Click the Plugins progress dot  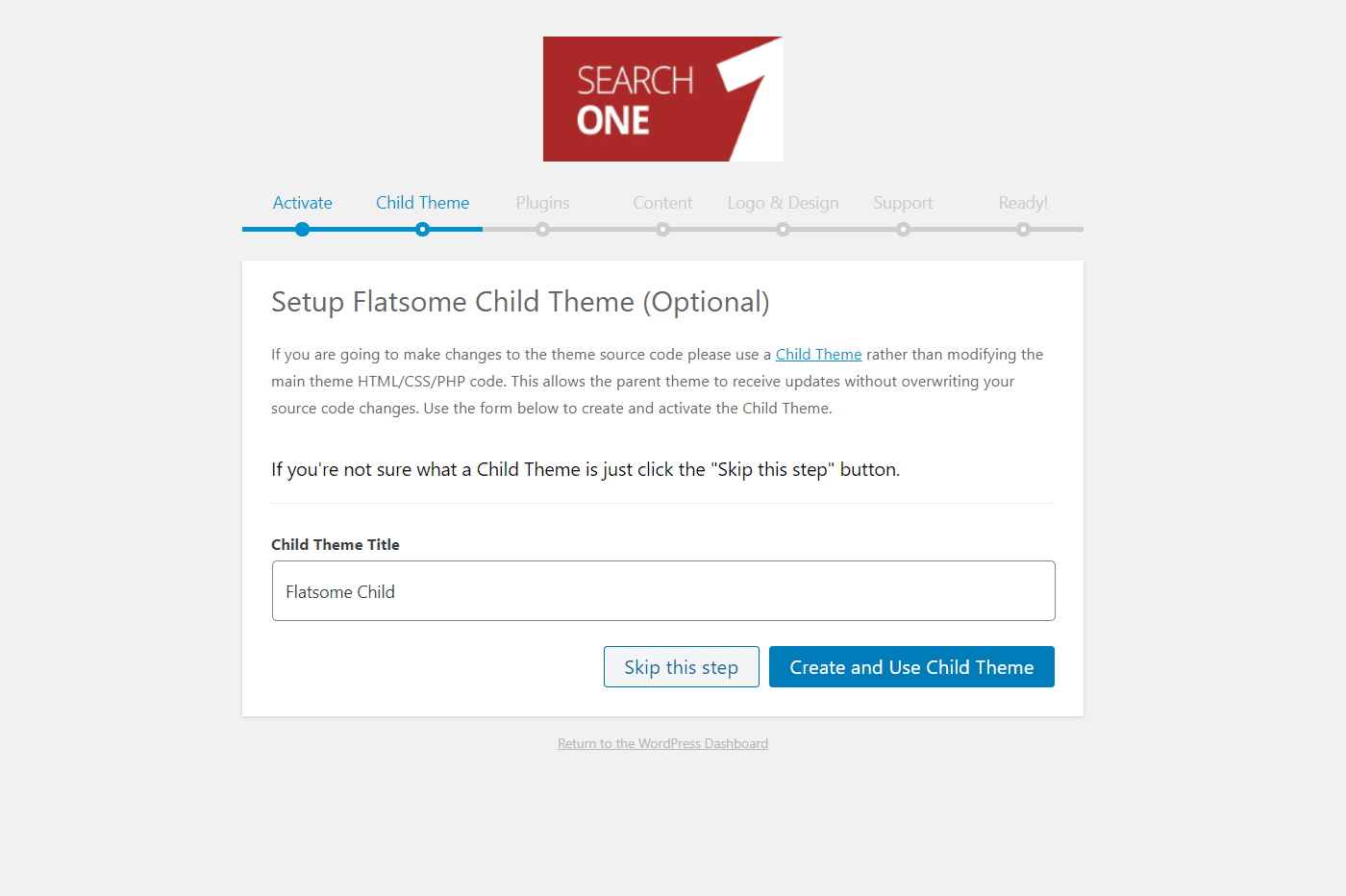pos(542,229)
